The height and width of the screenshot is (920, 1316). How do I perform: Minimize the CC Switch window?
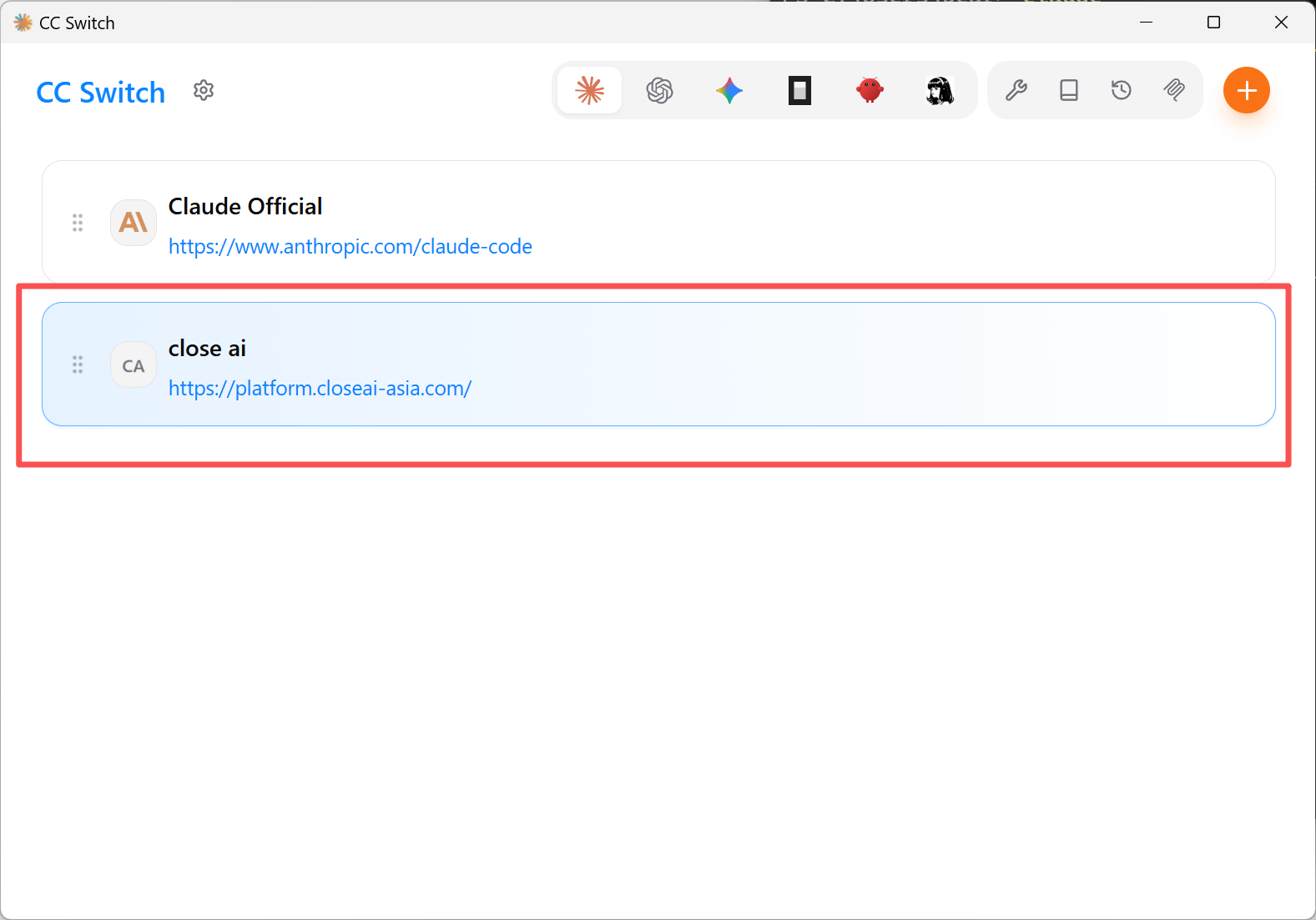(x=1147, y=23)
